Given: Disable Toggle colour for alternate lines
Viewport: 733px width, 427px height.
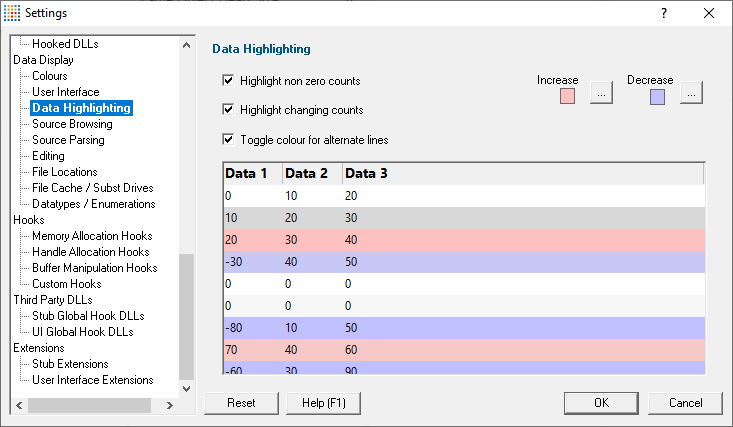Looking at the screenshot, I should (228, 139).
